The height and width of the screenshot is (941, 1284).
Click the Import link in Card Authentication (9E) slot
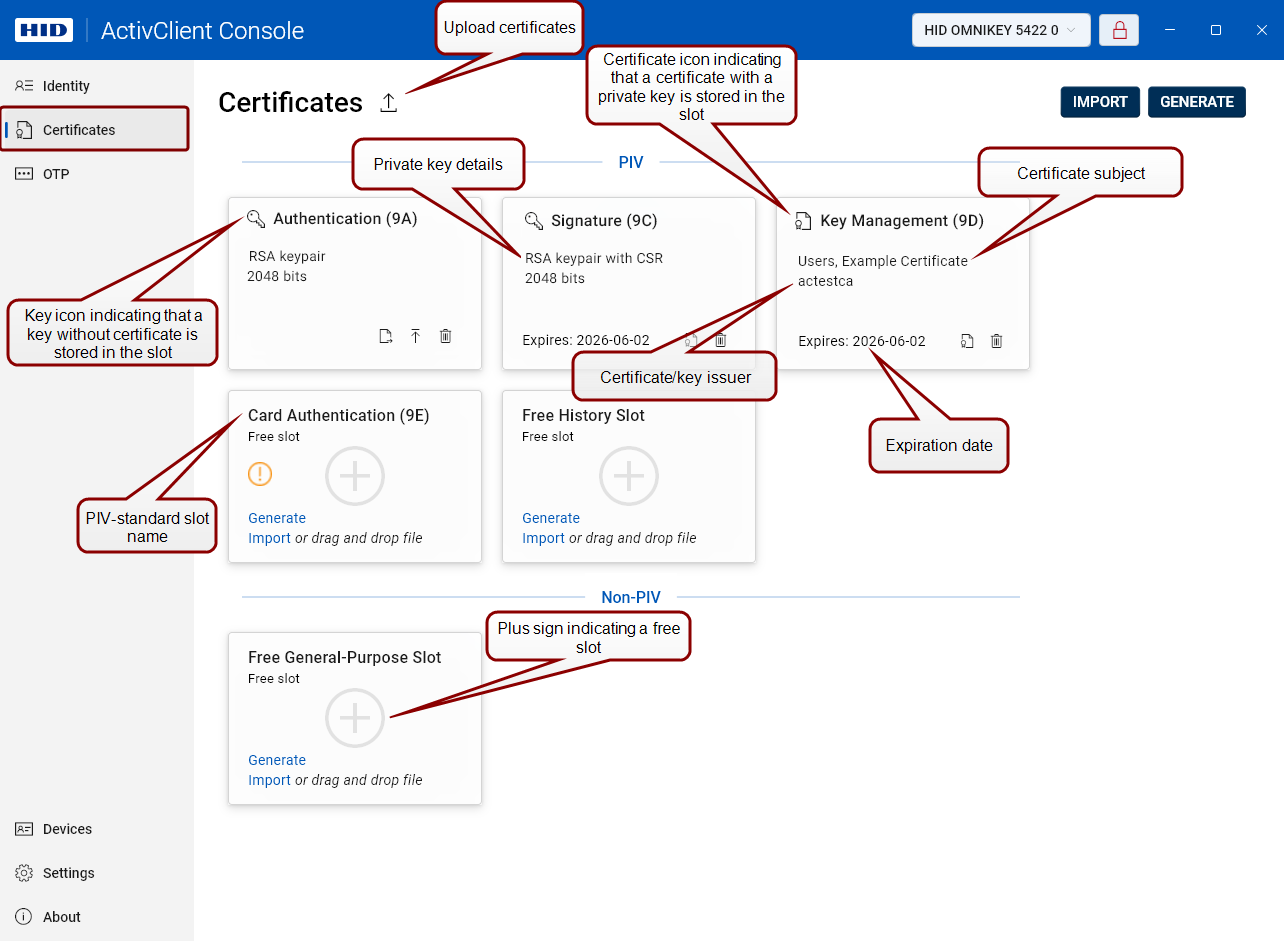pyautogui.click(x=269, y=538)
